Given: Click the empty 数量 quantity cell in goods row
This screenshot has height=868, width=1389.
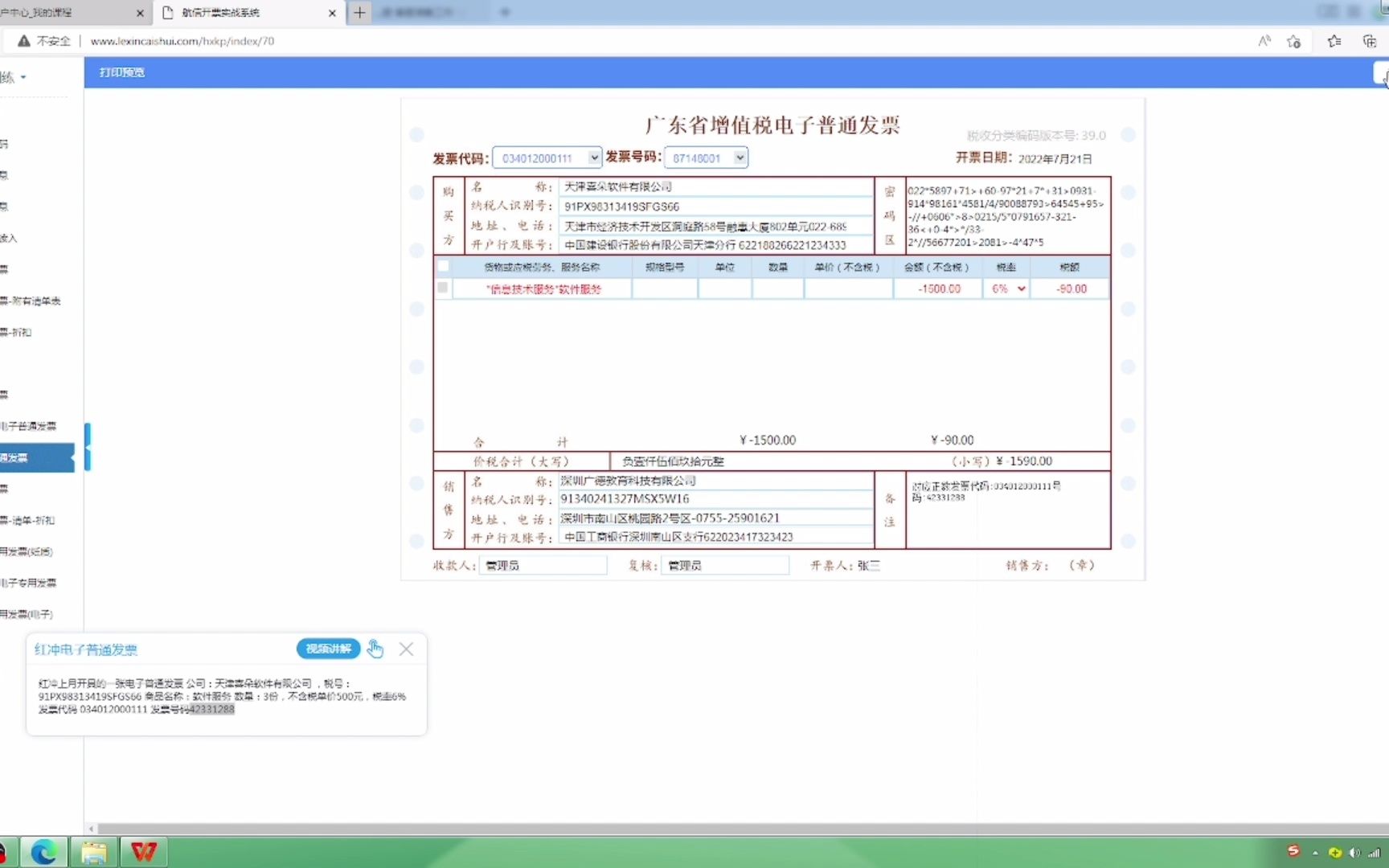Looking at the screenshot, I should (x=777, y=289).
